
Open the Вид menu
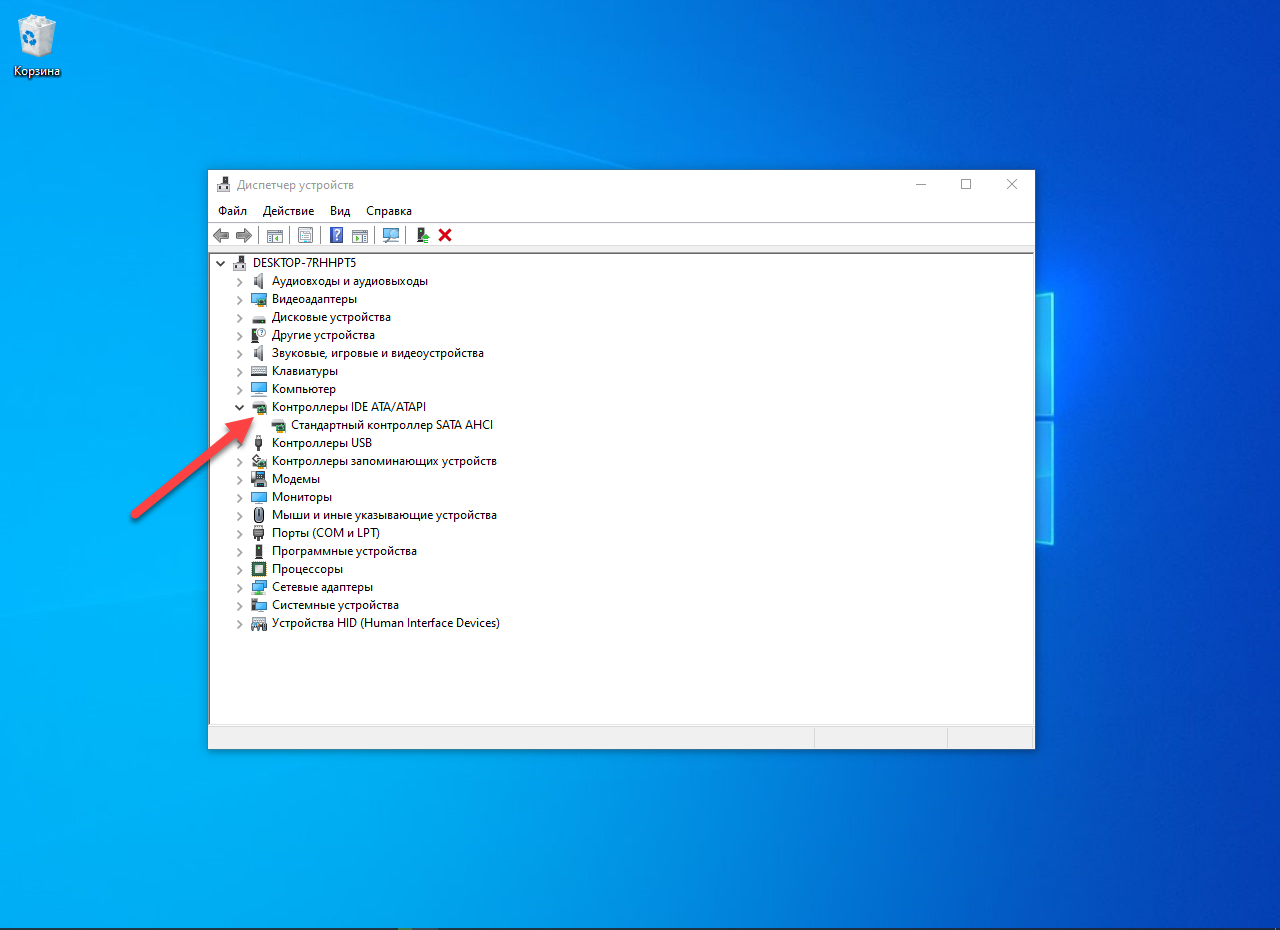tap(340, 211)
